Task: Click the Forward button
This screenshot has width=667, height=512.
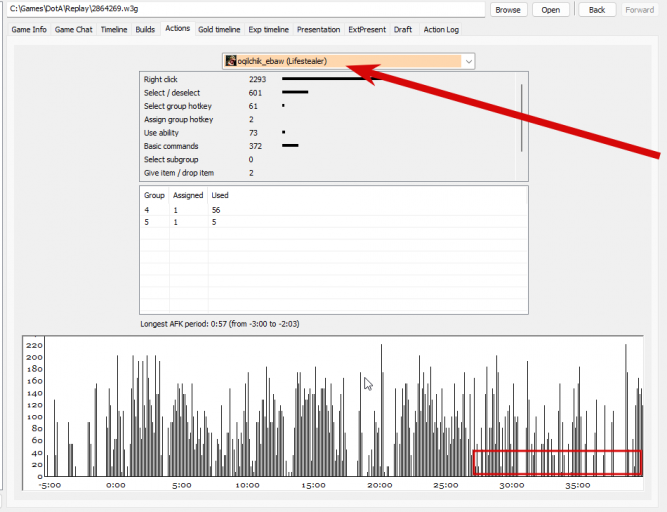Action: click(640, 10)
